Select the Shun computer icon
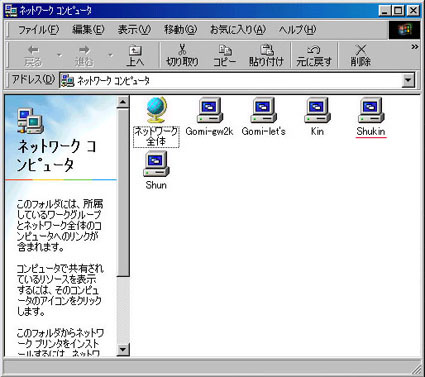 click(156, 164)
